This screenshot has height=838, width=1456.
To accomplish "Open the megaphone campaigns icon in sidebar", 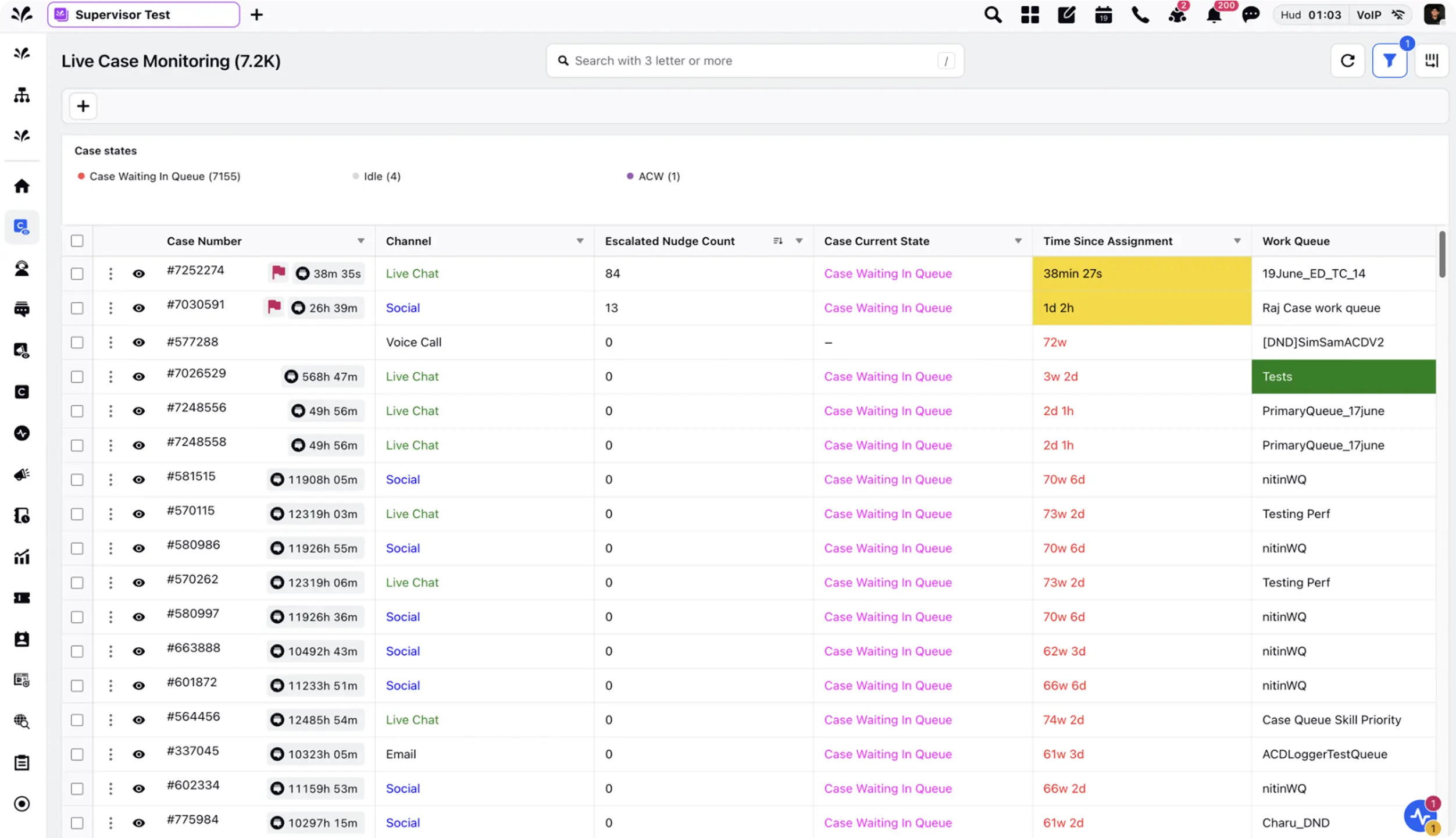I will point(22,475).
